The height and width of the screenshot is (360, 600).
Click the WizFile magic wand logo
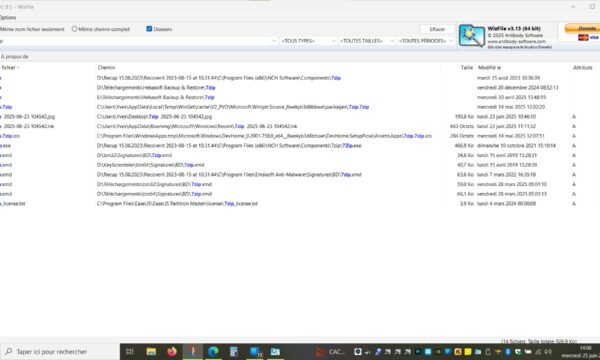pos(471,36)
